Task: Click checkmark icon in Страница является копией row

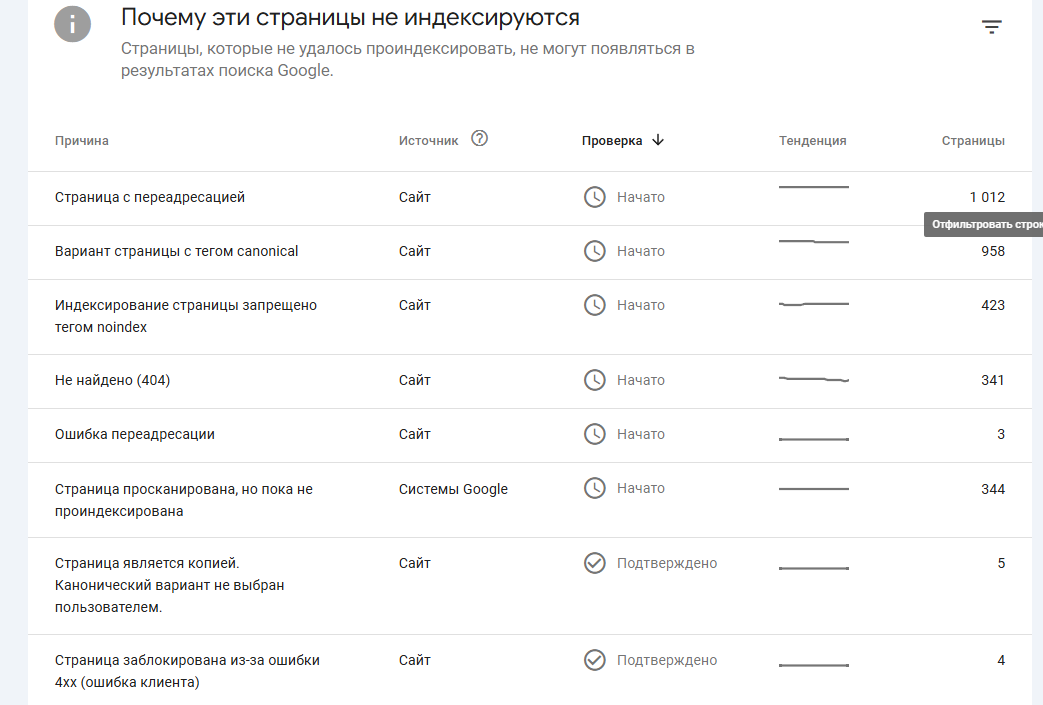Action: click(595, 563)
